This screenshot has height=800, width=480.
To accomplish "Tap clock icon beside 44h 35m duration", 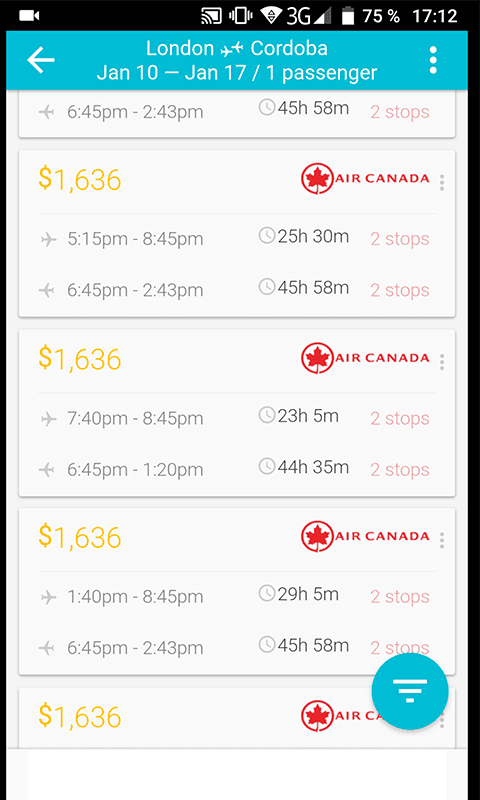I will (x=267, y=466).
